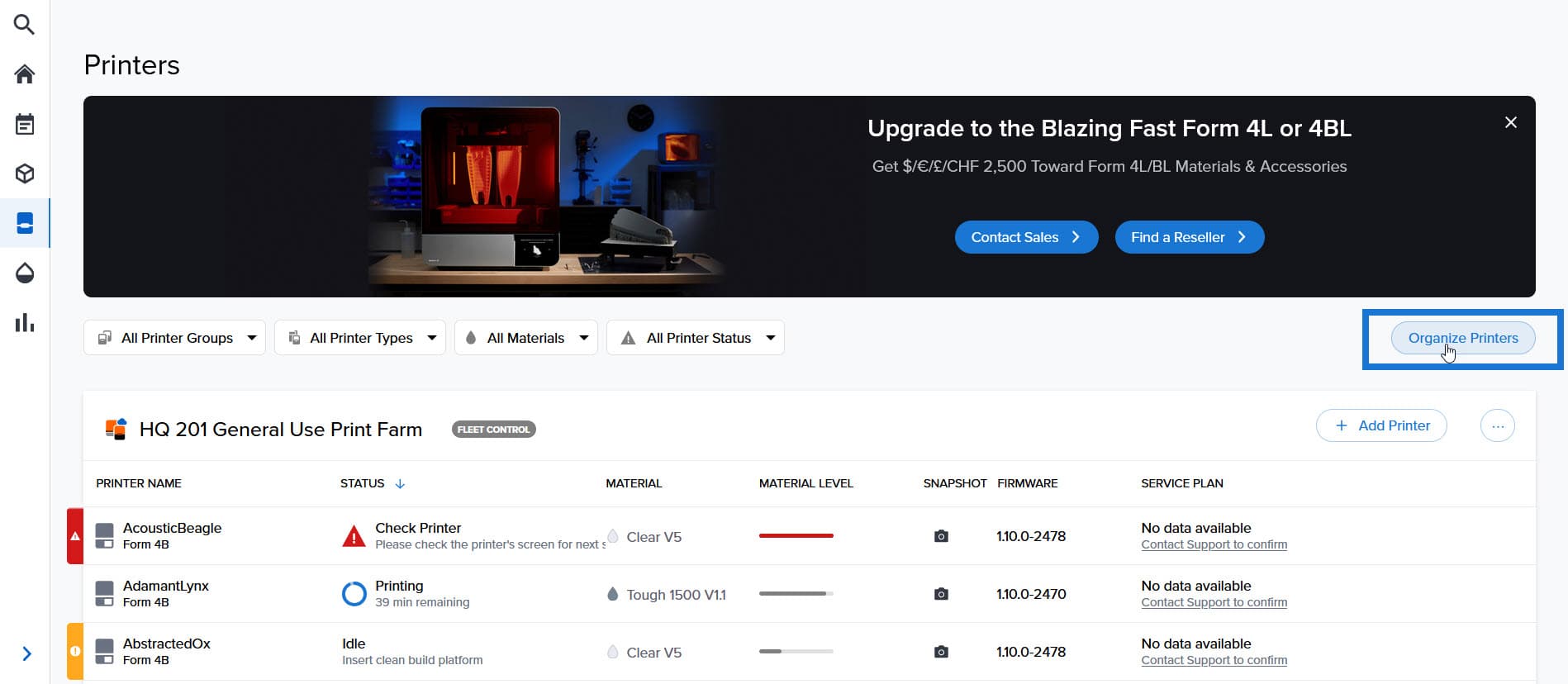Open the All Materials dropdown
1568x684 pixels.
(x=526, y=338)
